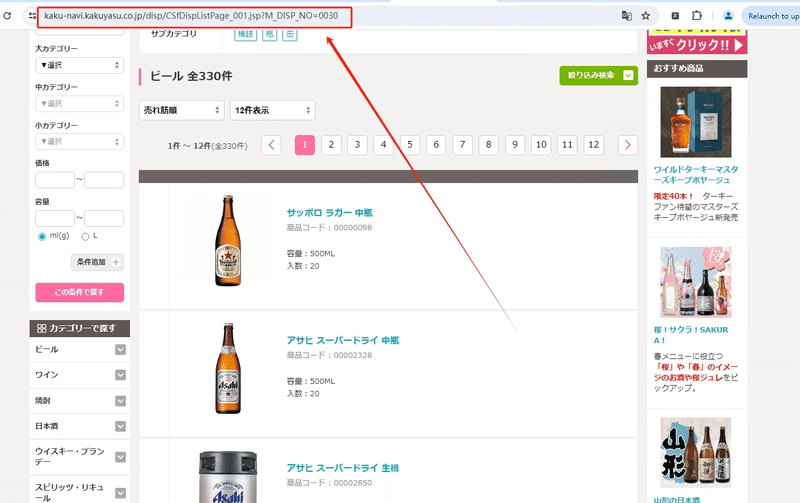Click the 日本酒 category link in sidebar
Viewport: 800px width, 503px height.
tap(46, 426)
